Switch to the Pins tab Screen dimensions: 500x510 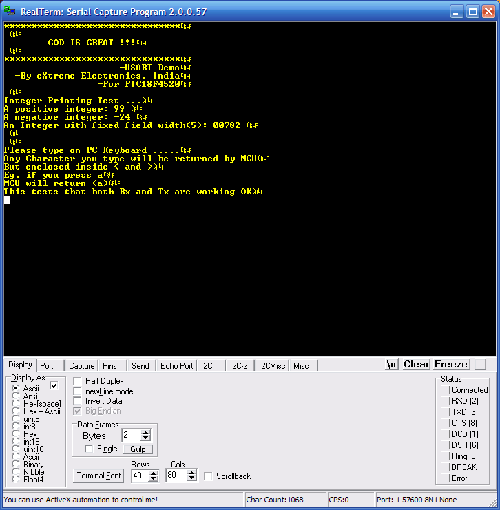[112, 366]
